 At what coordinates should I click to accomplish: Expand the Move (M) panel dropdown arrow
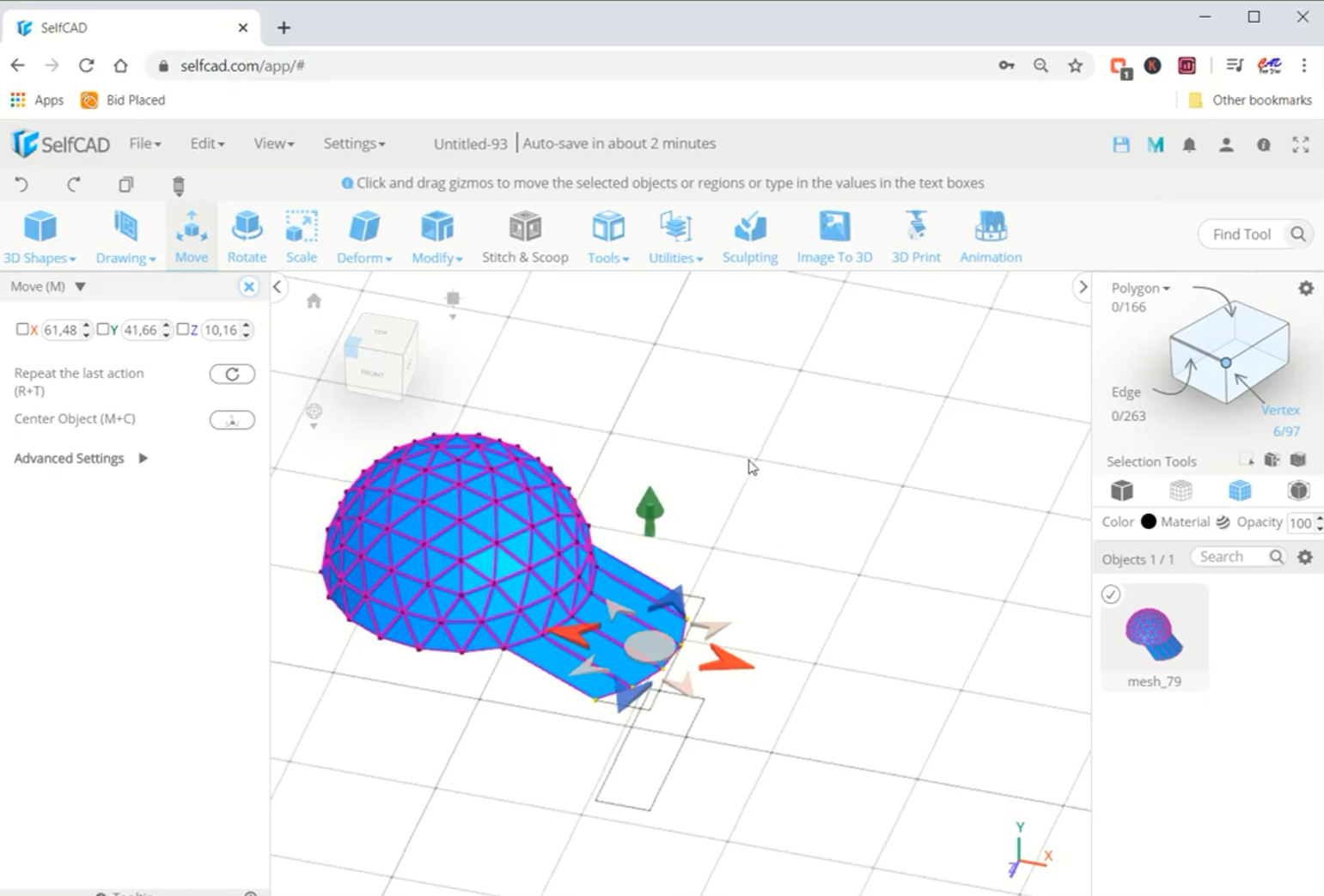pyautogui.click(x=80, y=286)
